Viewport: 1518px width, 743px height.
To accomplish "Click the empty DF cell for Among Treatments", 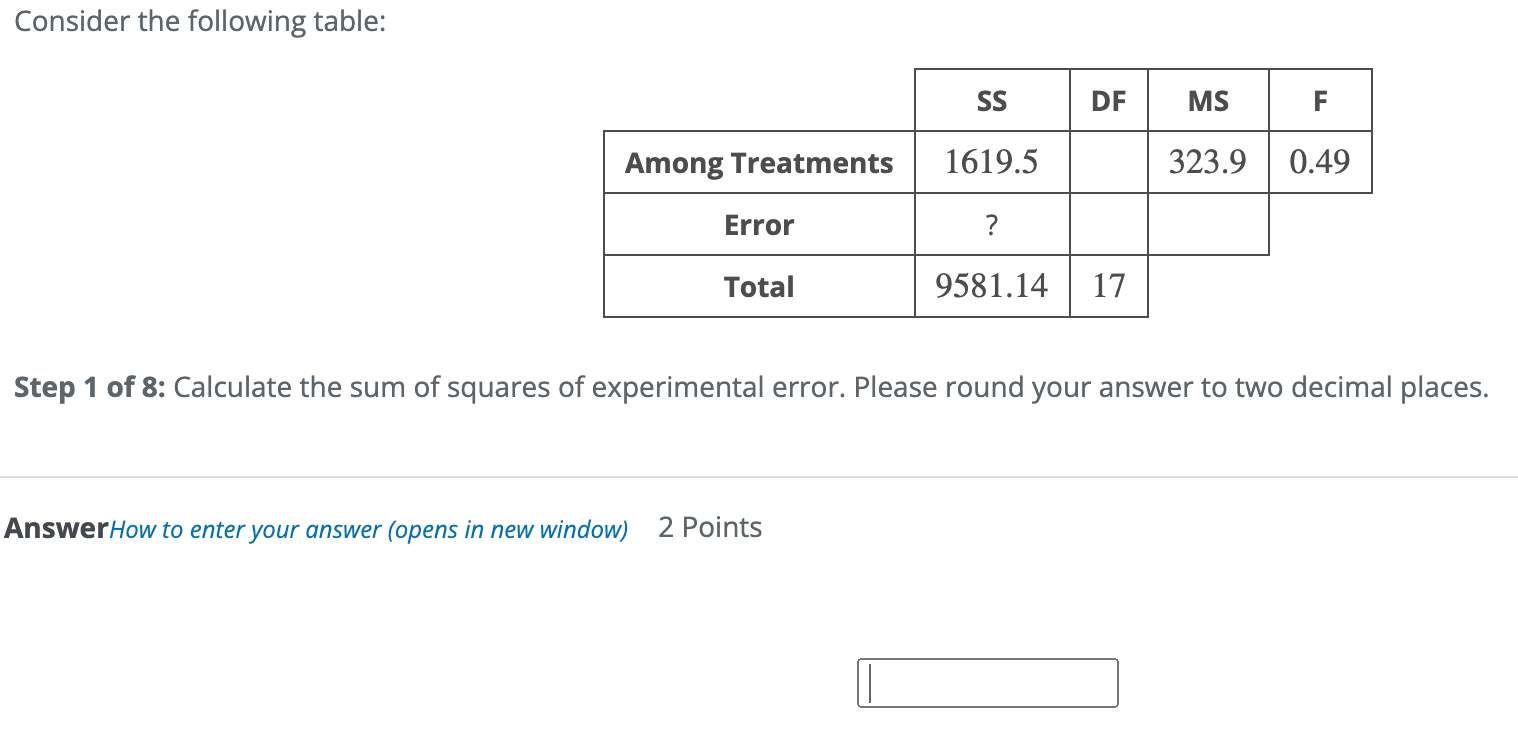I will pos(1108,162).
